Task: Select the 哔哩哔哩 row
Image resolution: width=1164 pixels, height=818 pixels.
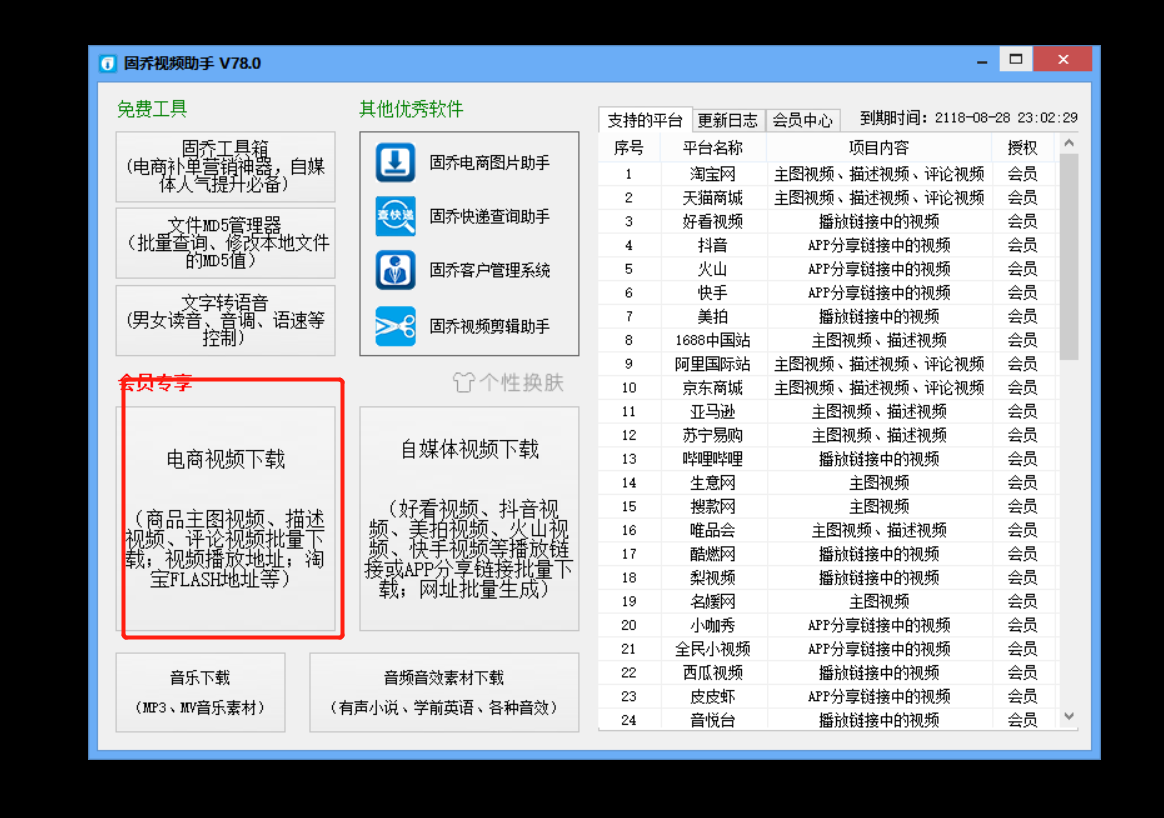Action: point(828,459)
